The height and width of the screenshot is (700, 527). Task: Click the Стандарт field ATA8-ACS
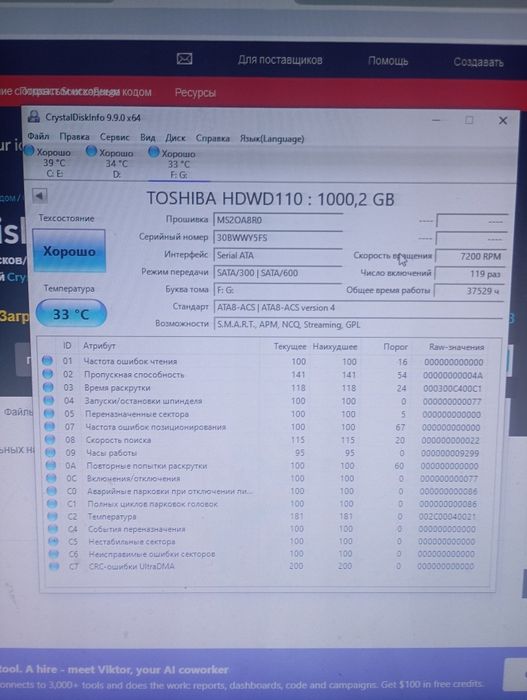[358, 308]
